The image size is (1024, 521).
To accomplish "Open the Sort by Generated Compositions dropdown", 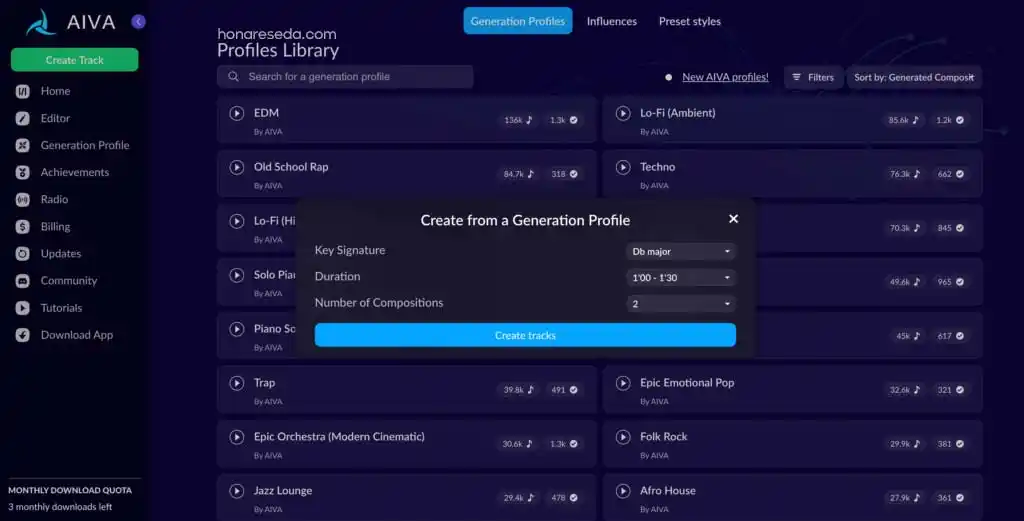I will coord(914,77).
